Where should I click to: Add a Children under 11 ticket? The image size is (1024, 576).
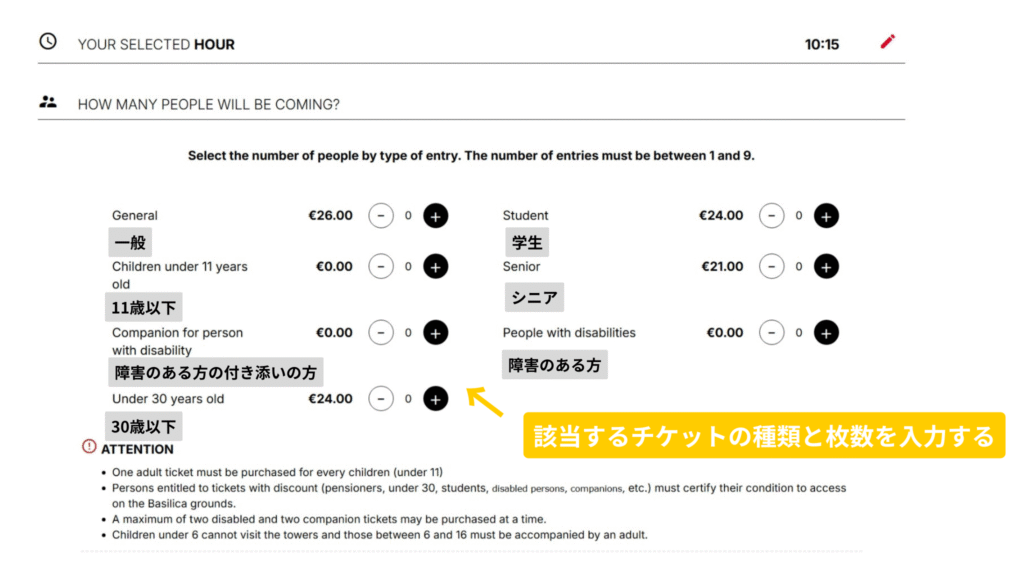tap(436, 266)
